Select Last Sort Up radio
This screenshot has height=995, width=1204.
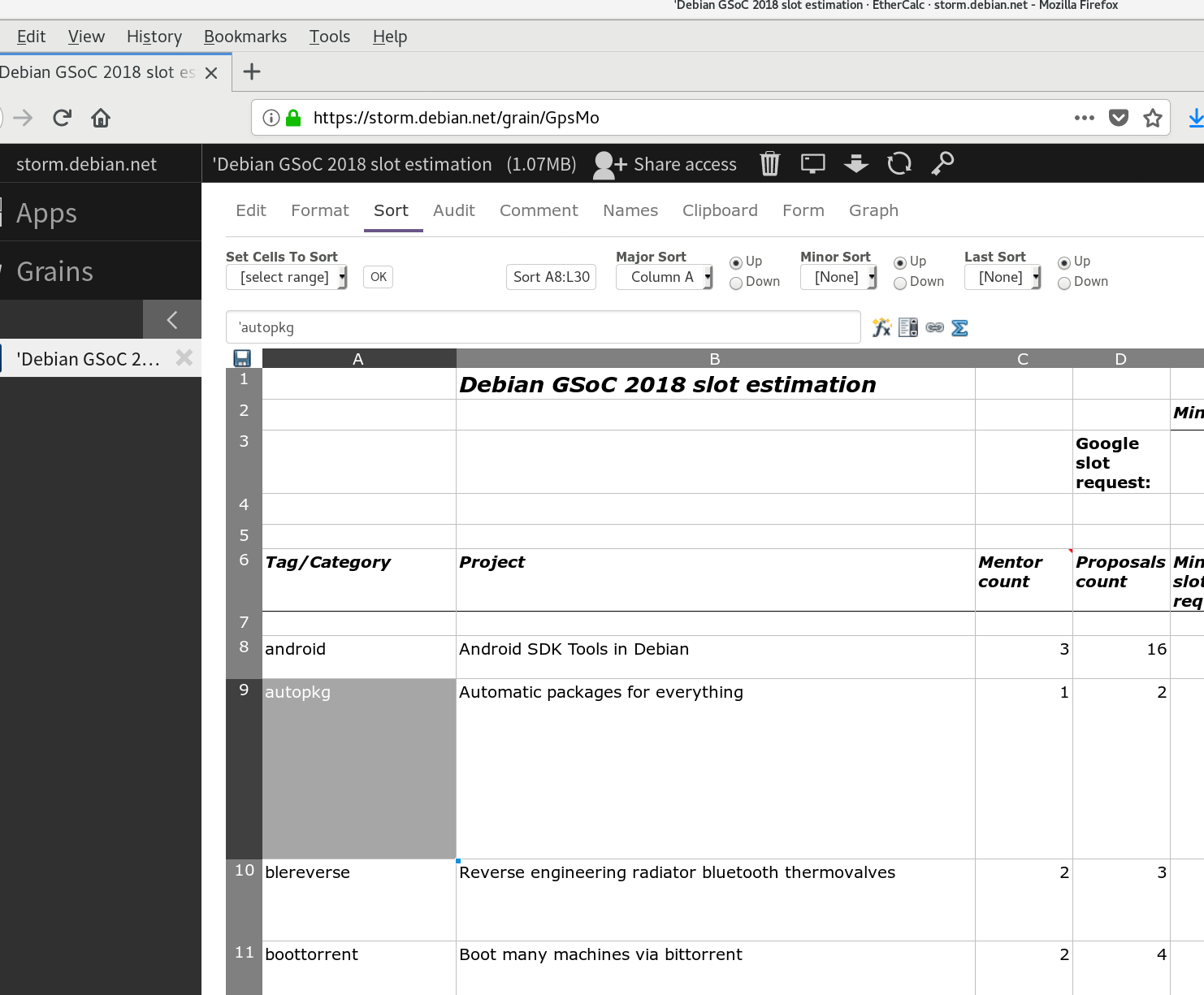pos(1063,262)
